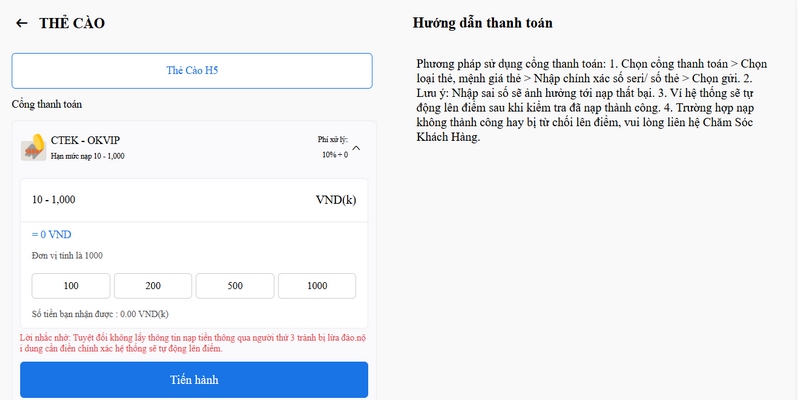The image size is (800, 400).
Task: Click the Phương pháp sử dụng instruction paragraph
Action: coord(592,101)
